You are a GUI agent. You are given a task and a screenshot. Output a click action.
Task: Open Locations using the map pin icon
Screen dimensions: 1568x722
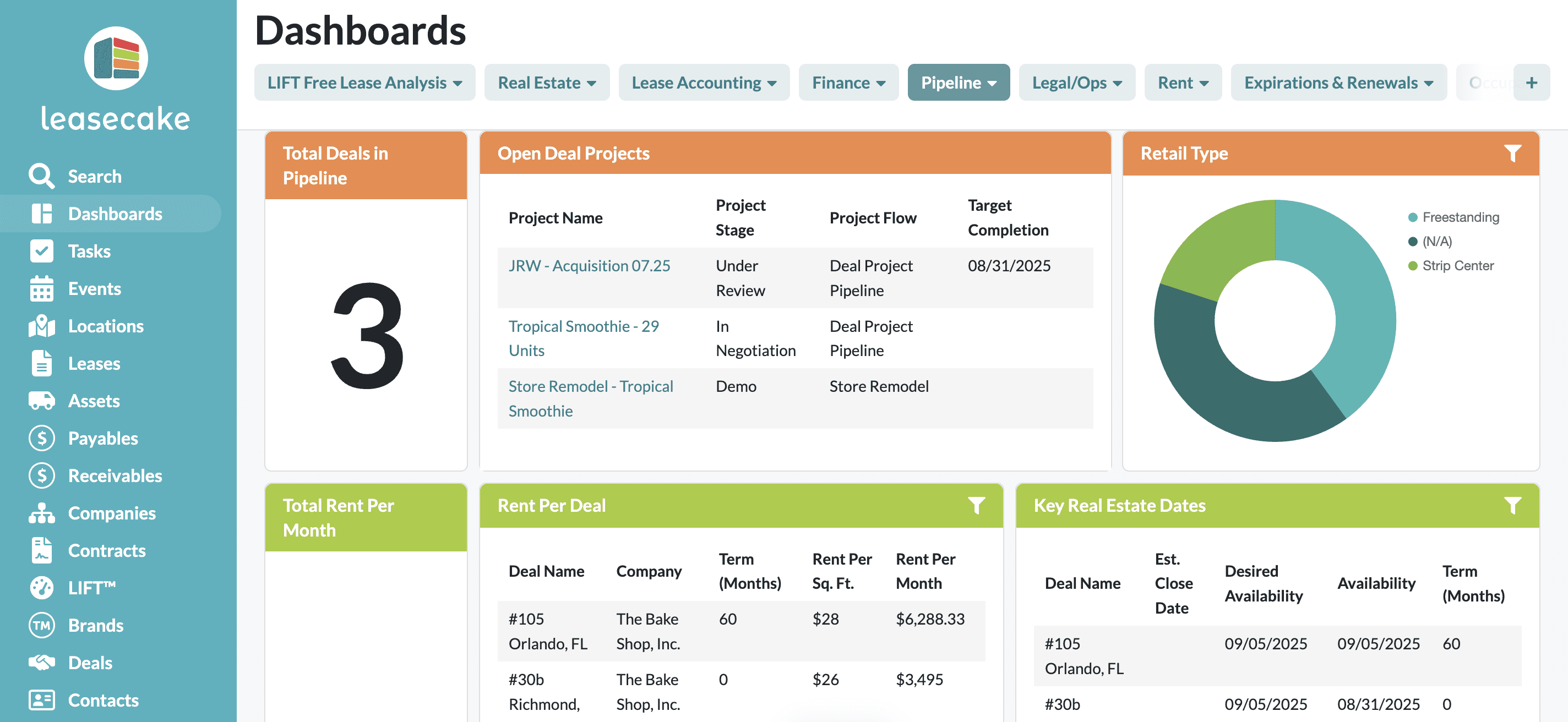41,326
